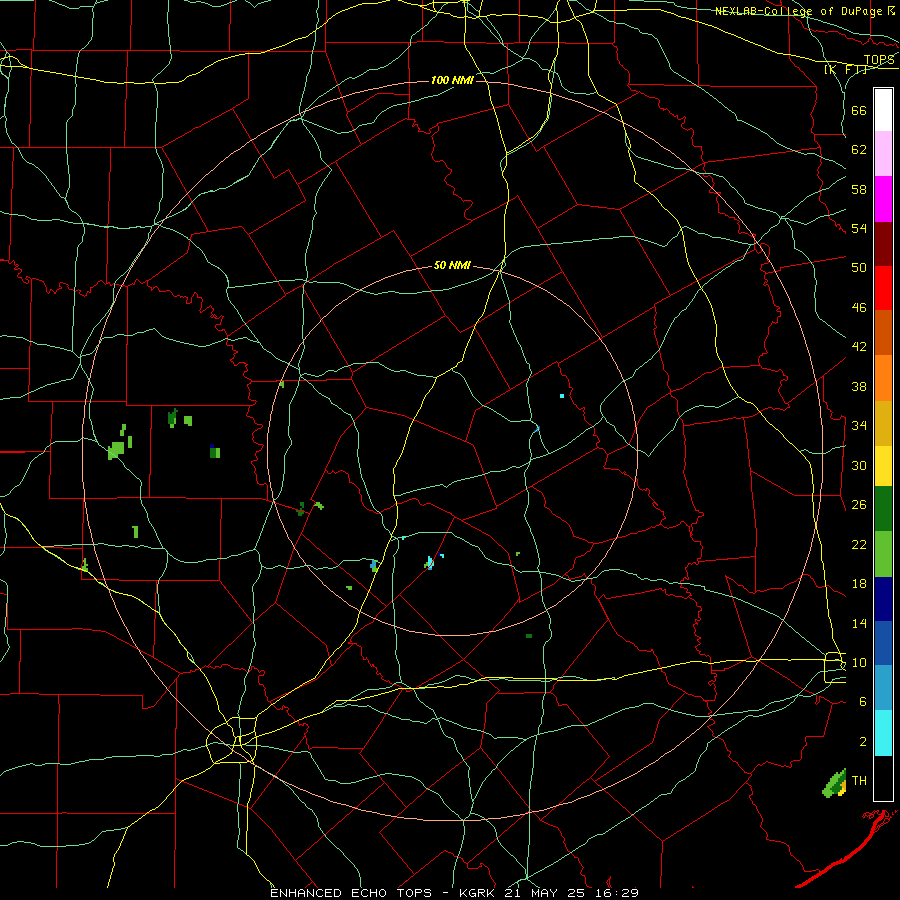
Task: Click the yellow highway loop at lower left
Action: [232, 740]
